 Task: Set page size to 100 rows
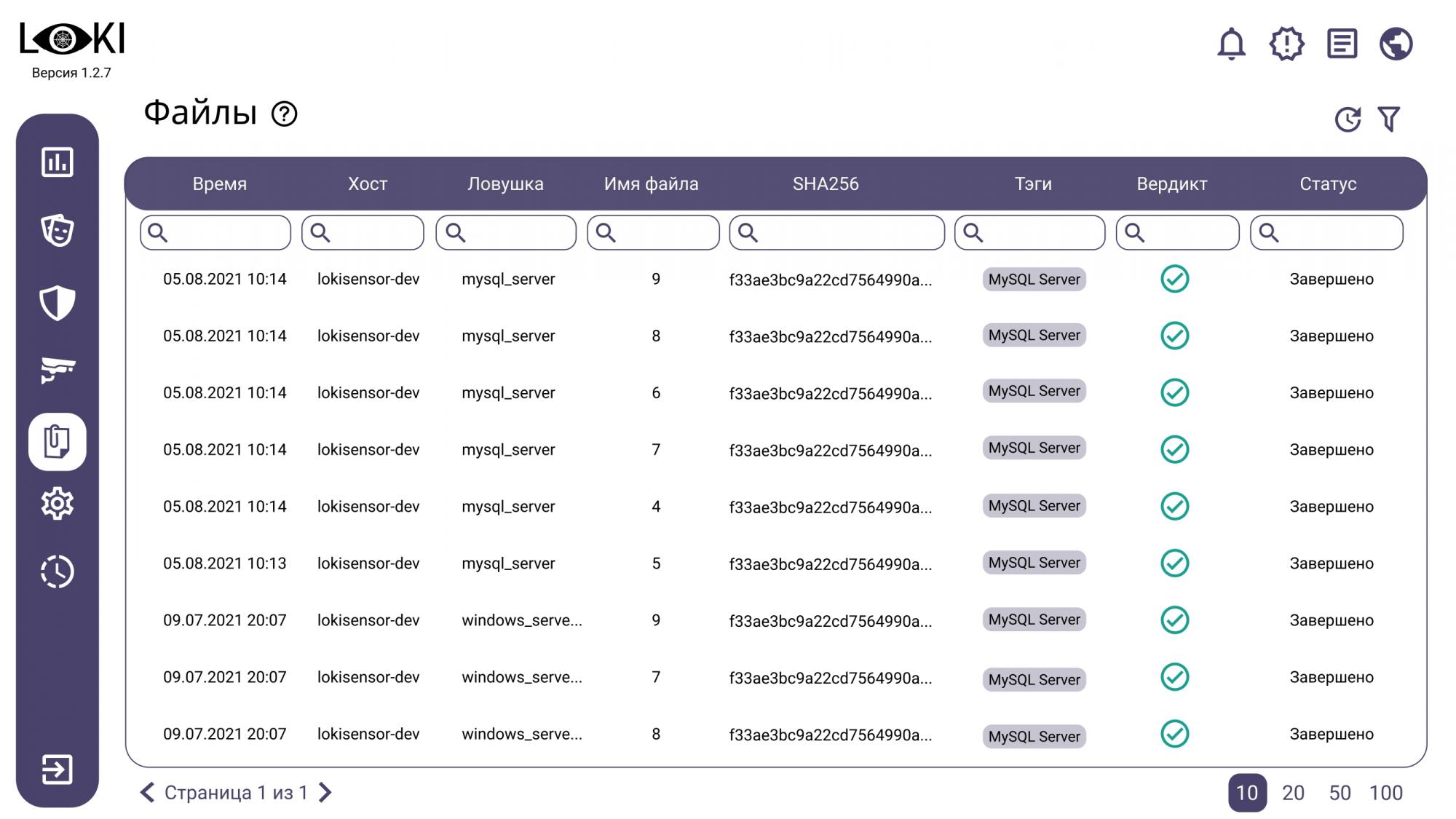point(1385,793)
